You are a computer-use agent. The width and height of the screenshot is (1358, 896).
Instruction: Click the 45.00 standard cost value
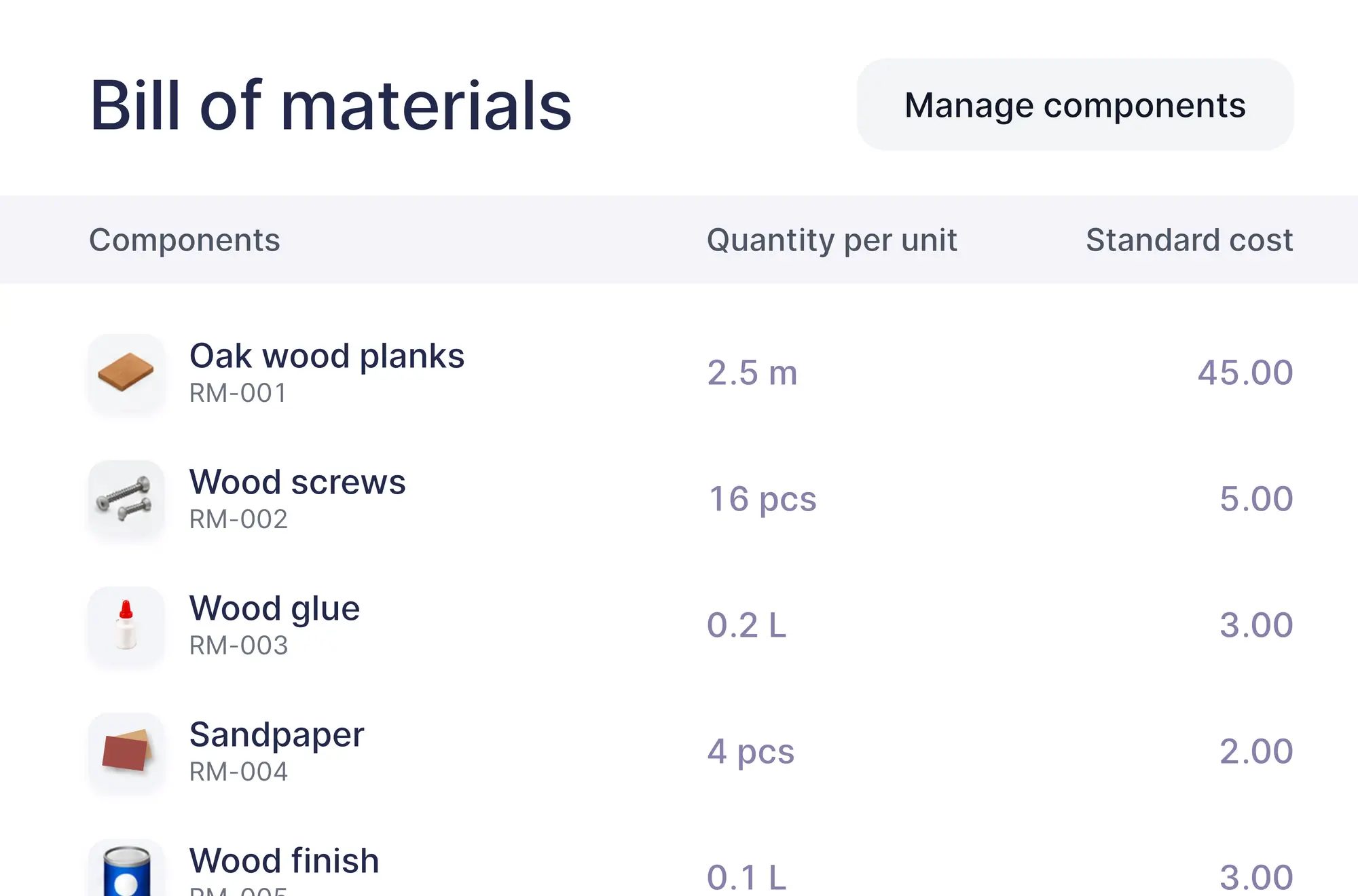click(x=1245, y=373)
